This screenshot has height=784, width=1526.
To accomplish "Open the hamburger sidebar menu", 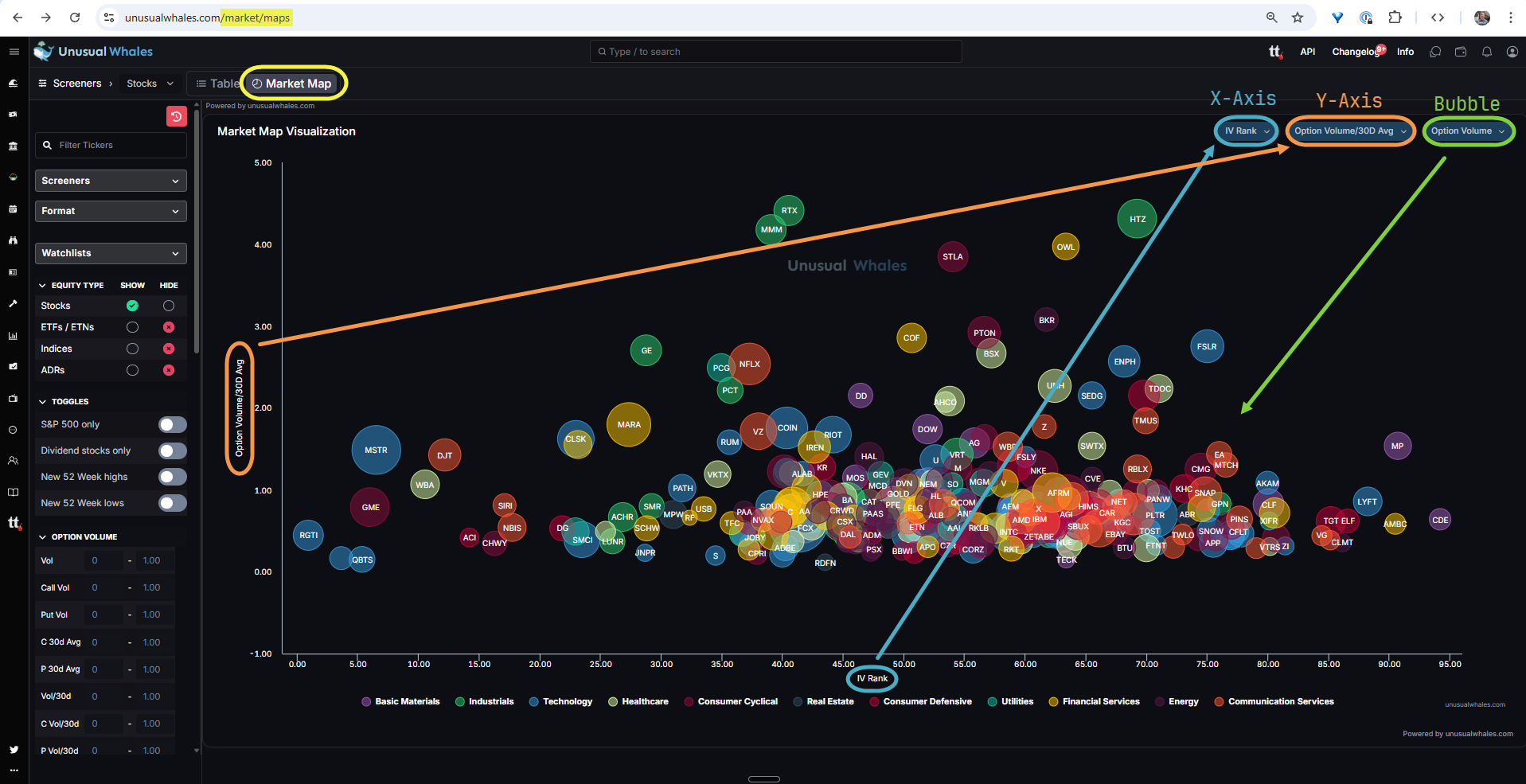I will tap(14, 52).
